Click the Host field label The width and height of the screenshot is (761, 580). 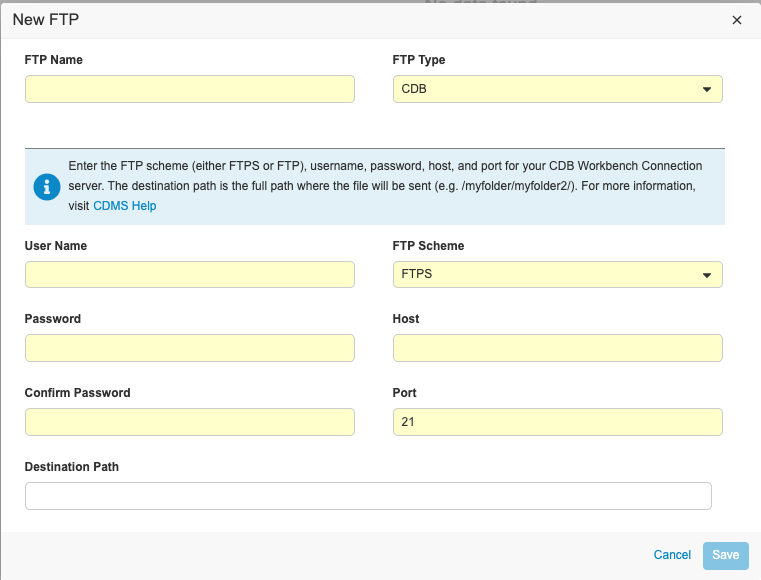[x=406, y=319]
